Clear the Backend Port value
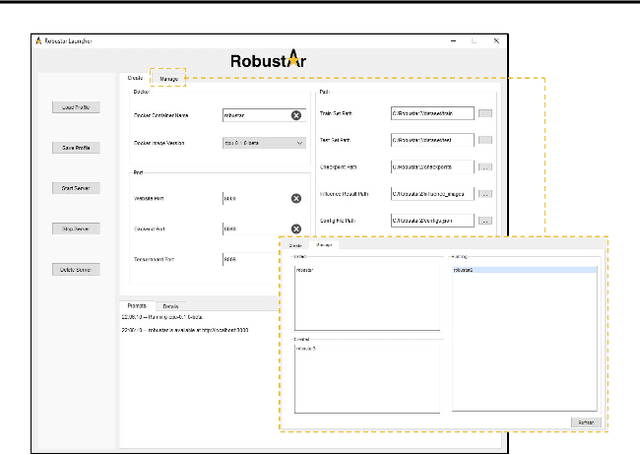640x455 pixels. [296, 229]
